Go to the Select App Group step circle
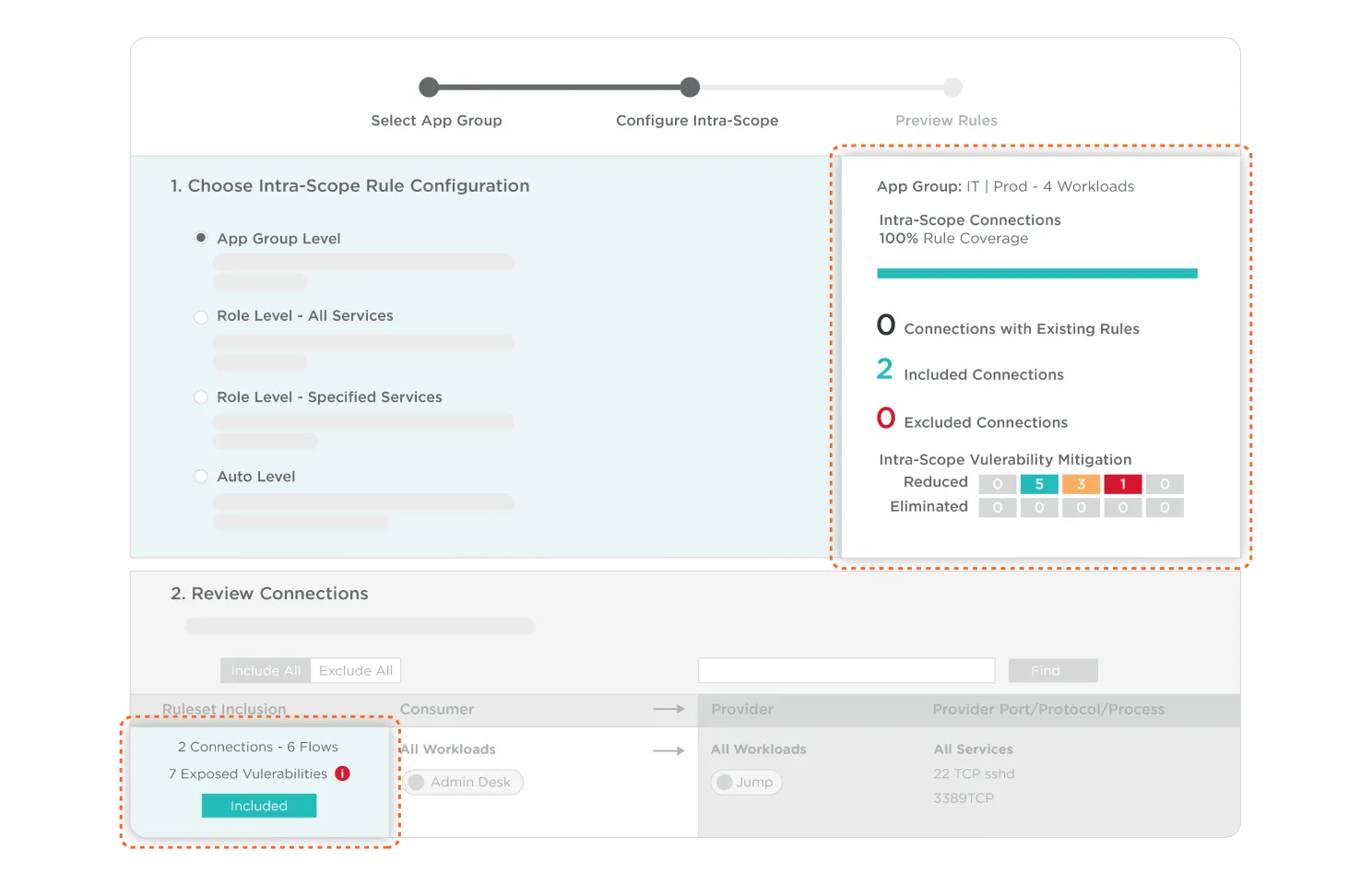The image size is (1372, 885). (429, 88)
